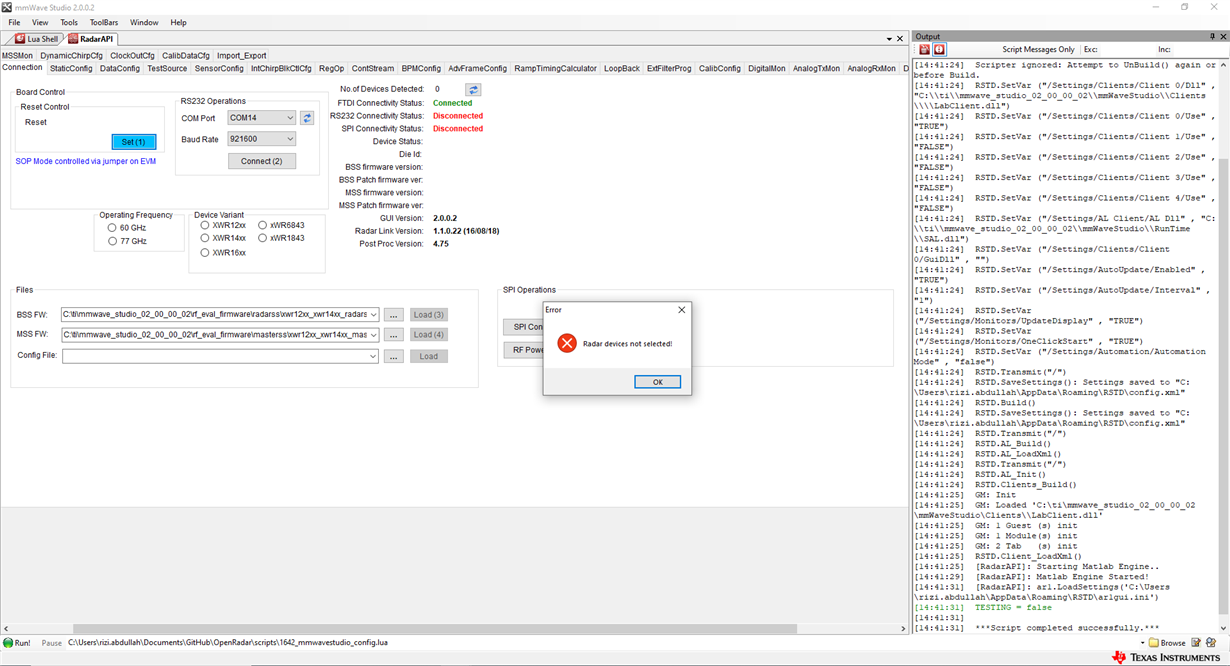Expand the Config File dropdown
1230x666 pixels.
[374, 356]
